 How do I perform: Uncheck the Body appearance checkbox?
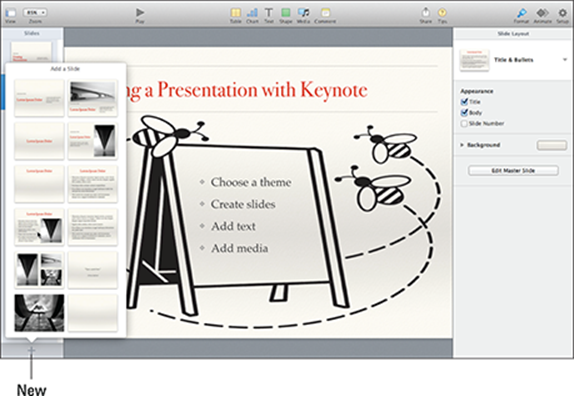(464, 112)
